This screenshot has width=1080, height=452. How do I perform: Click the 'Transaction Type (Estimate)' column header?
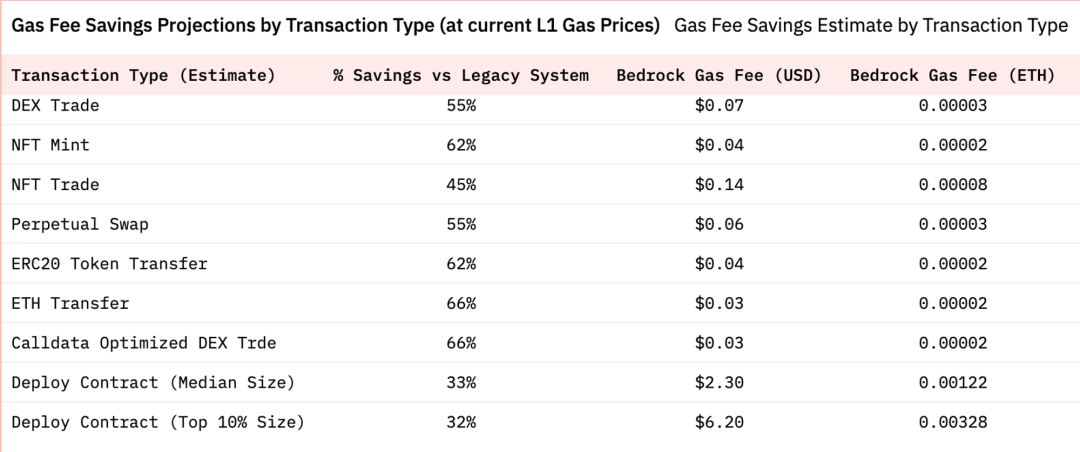coord(143,75)
